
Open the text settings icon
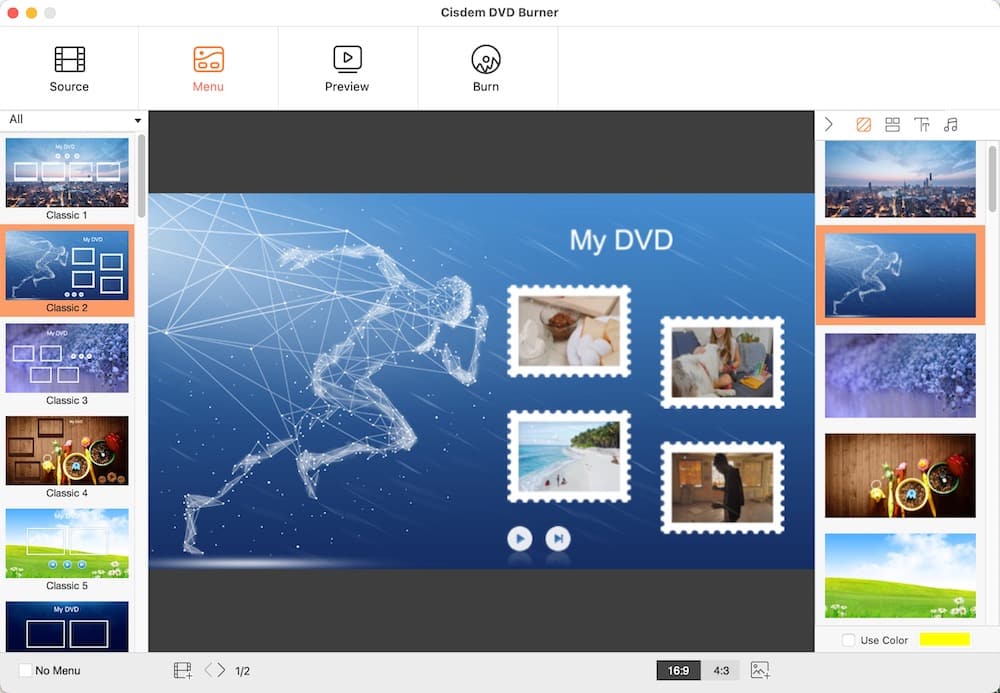coord(922,125)
